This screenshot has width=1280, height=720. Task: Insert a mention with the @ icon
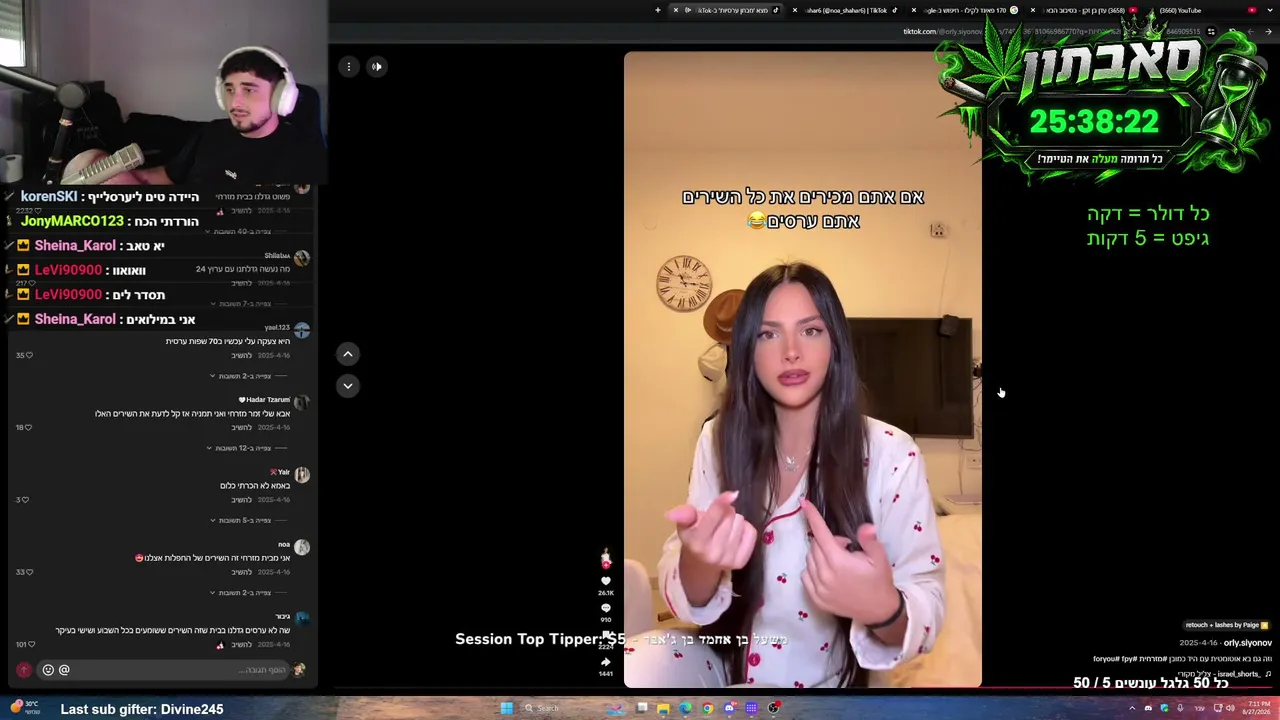point(64,670)
